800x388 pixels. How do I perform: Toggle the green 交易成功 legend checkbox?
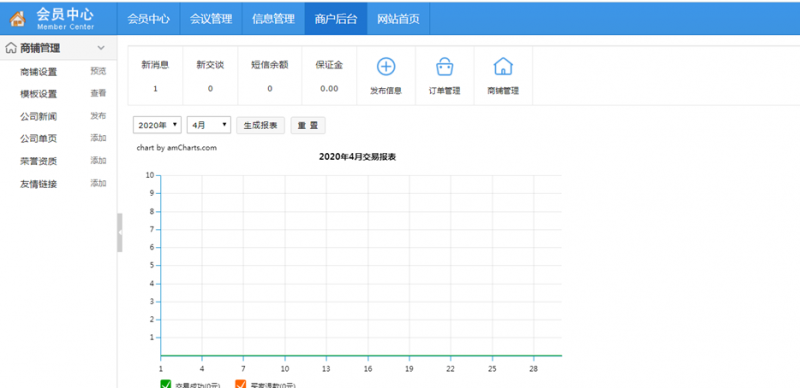pyautogui.click(x=165, y=384)
